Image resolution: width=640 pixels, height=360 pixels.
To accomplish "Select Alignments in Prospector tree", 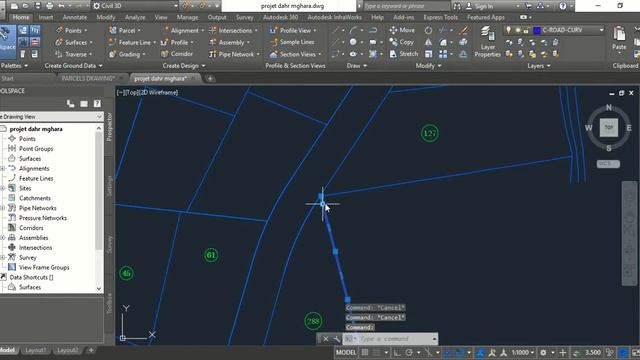I will pyautogui.click(x=34, y=169).
